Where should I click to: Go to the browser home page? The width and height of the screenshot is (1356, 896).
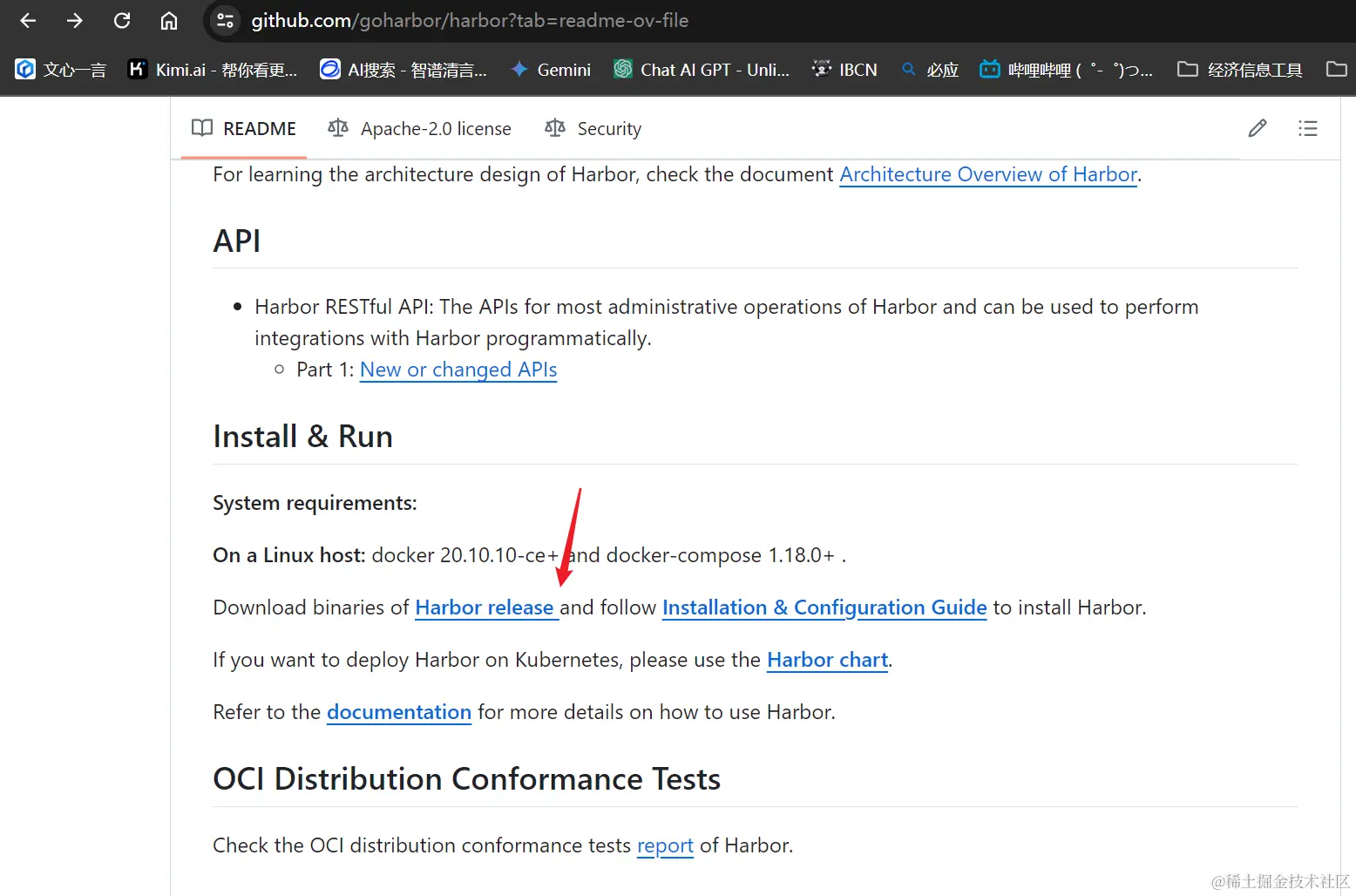click(x=169, y=20)
